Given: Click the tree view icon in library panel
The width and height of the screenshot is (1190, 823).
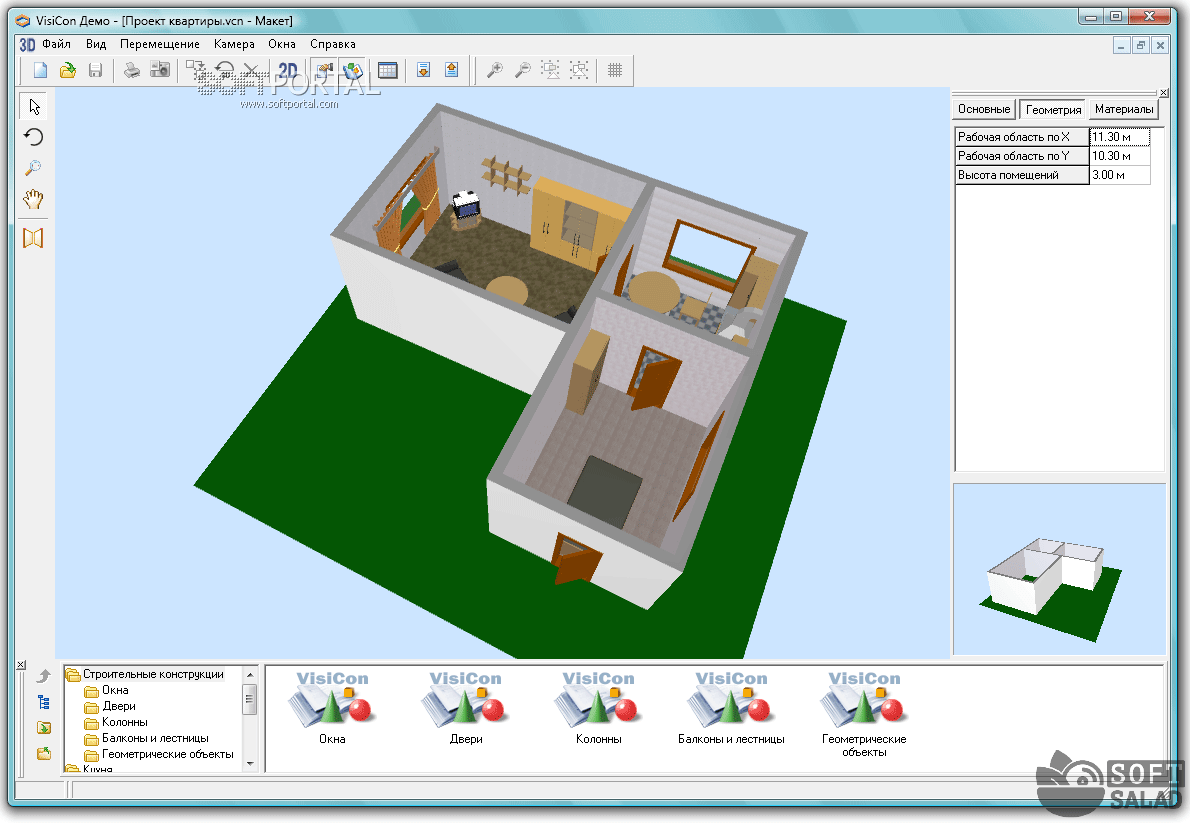Looking at the screenshot, I should click(x=44, y=702).
